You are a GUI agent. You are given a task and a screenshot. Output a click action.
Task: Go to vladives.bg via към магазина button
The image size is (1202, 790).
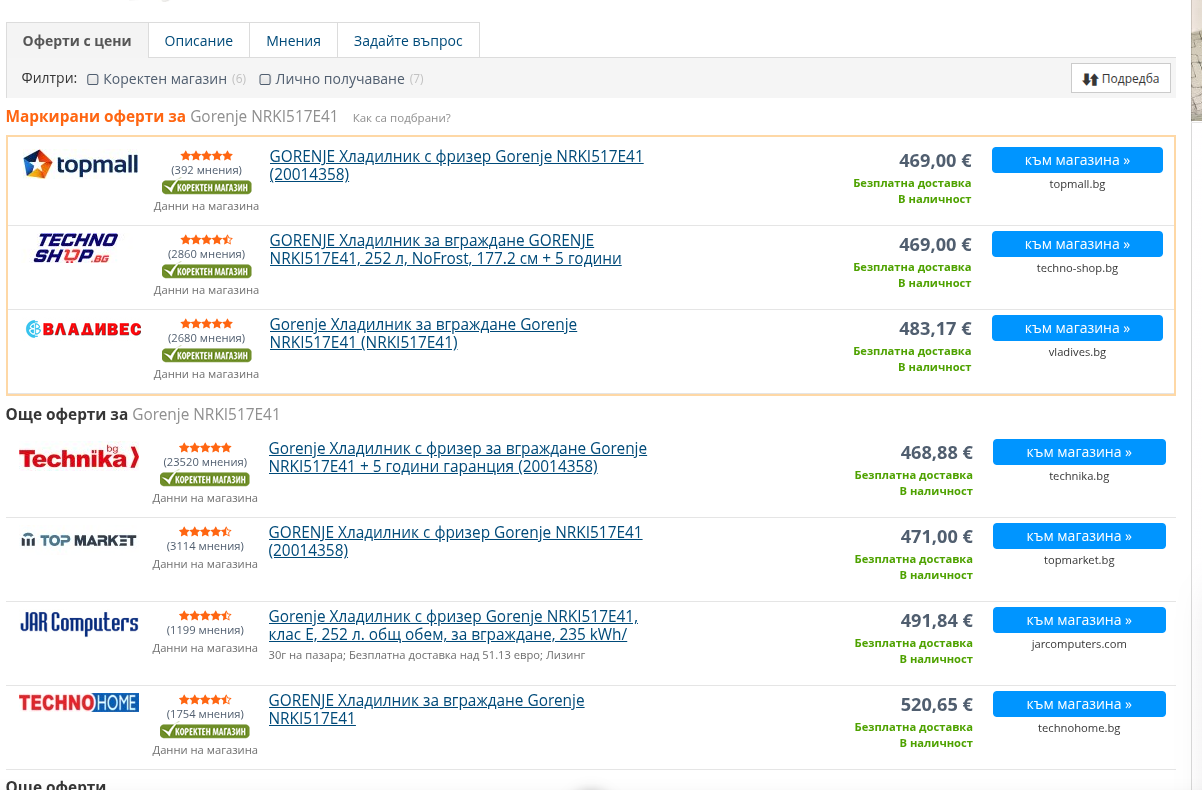pyautogui.click(x=1077, y=328)
